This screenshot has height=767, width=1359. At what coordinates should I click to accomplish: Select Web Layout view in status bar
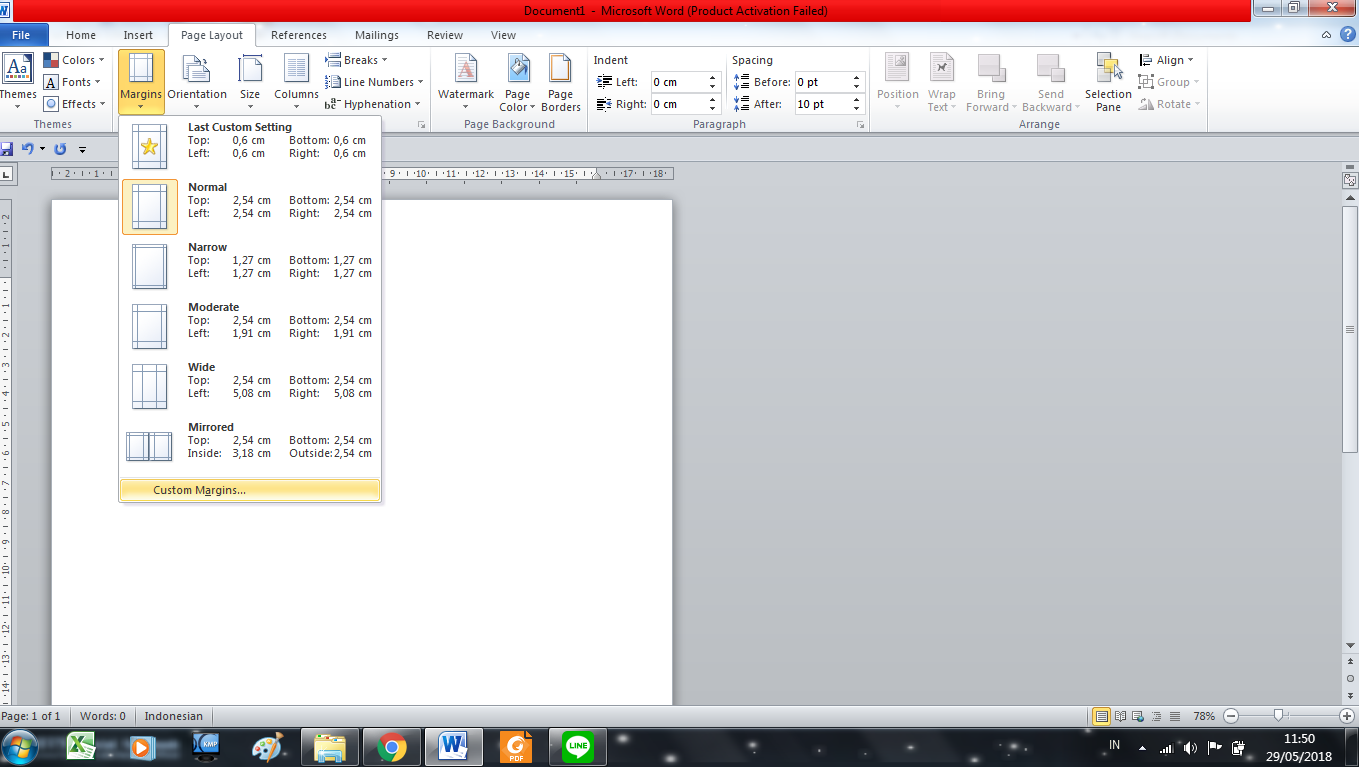[x=1137, y=716]
